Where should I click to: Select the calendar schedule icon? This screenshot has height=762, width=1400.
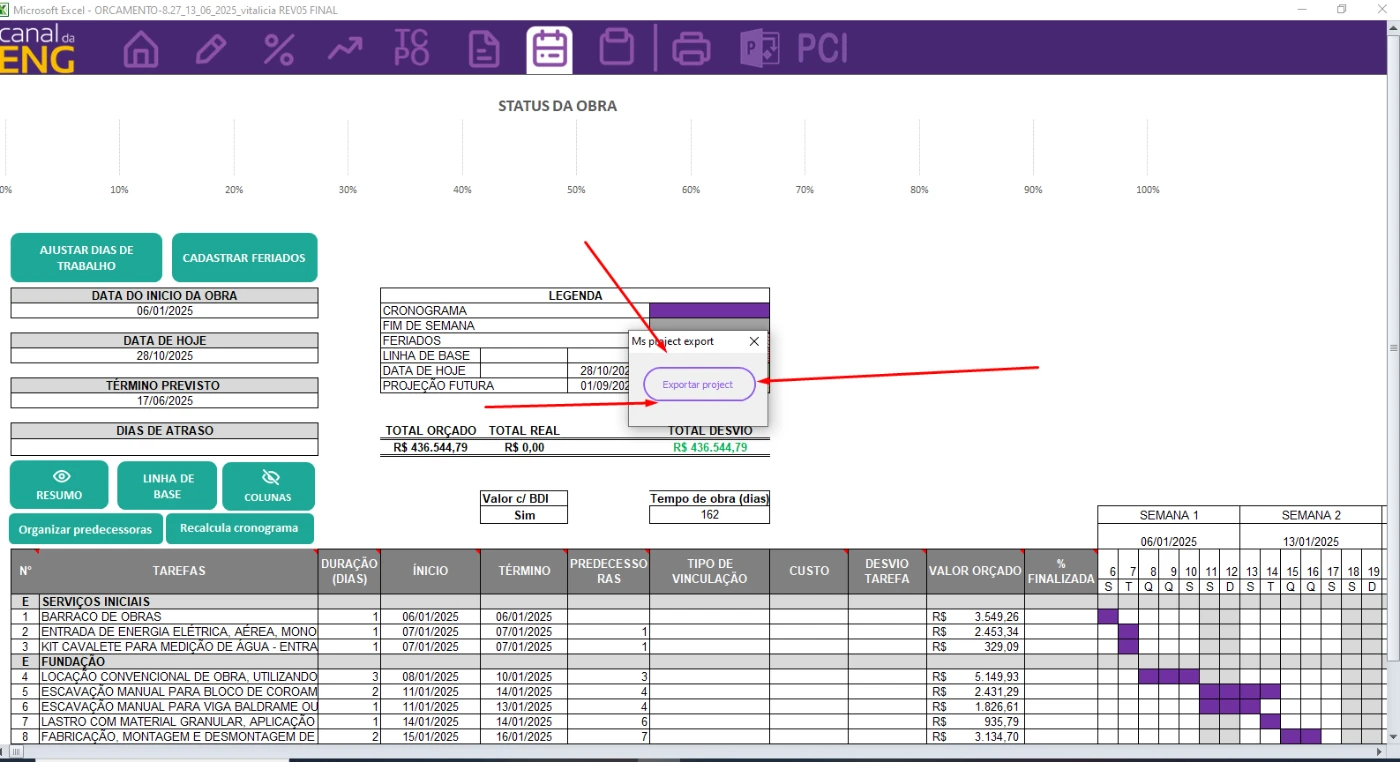(x=549, y=49)
